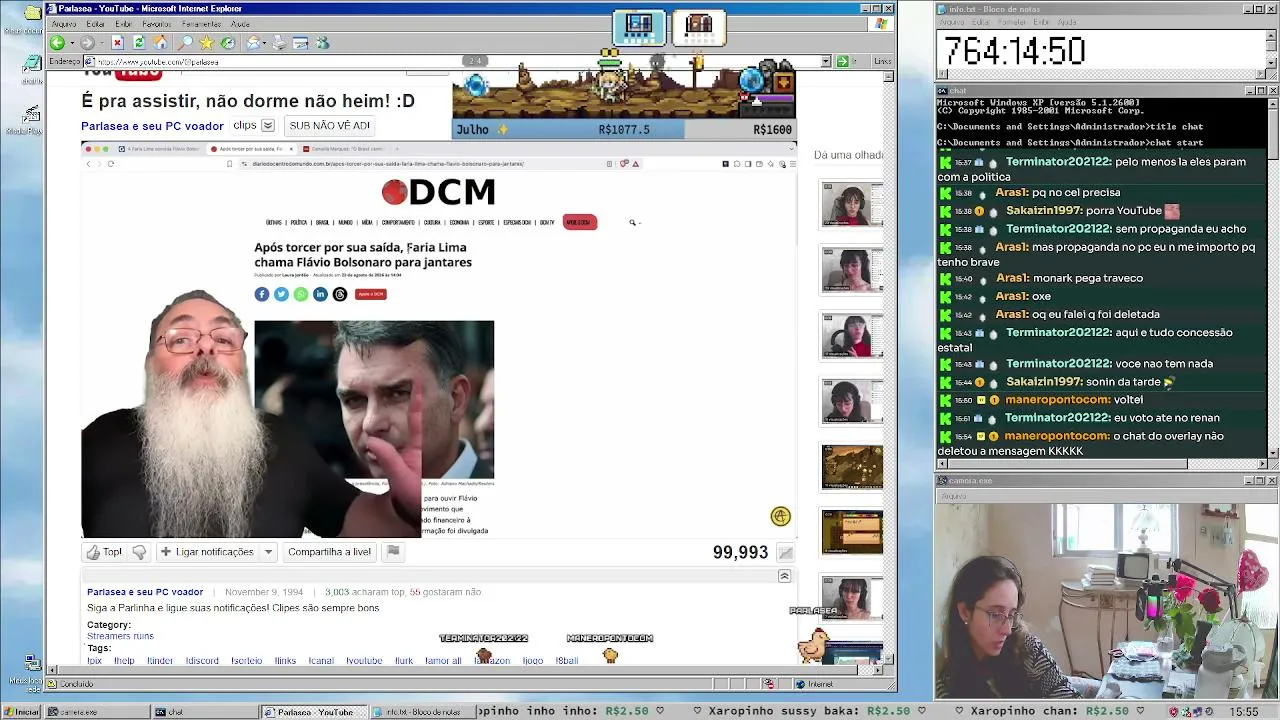Screen dimensions: 1280x720
Task: Open the Arquivo menu in Internet Explorer
Action: 64,24
